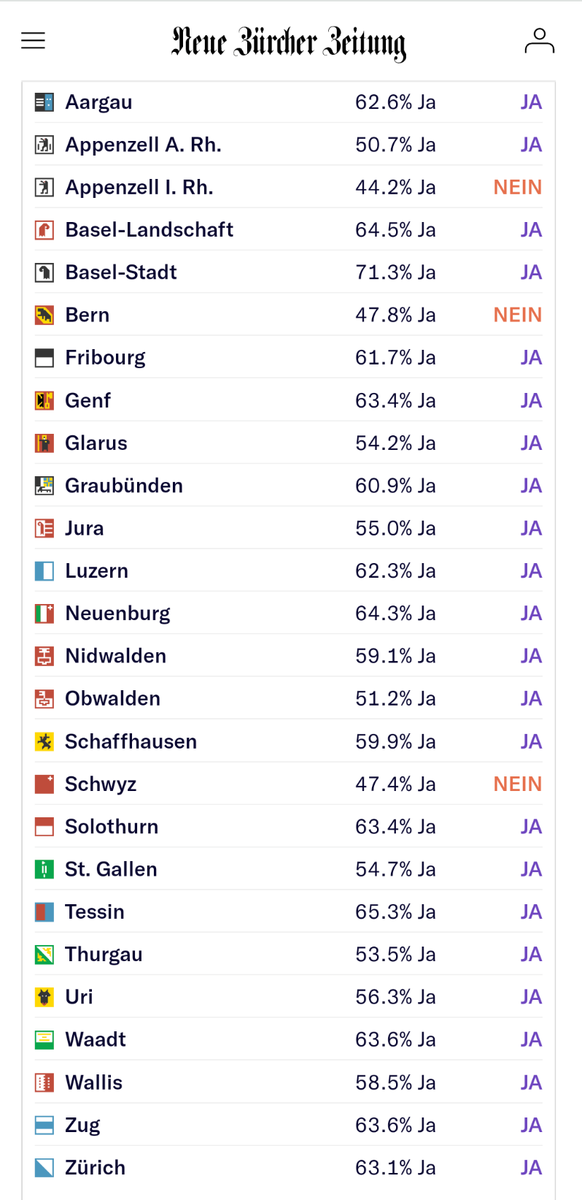Screen dimensions: 582x1200
Task: Click the Uri bull flag icon
Action: pos(44,997)
